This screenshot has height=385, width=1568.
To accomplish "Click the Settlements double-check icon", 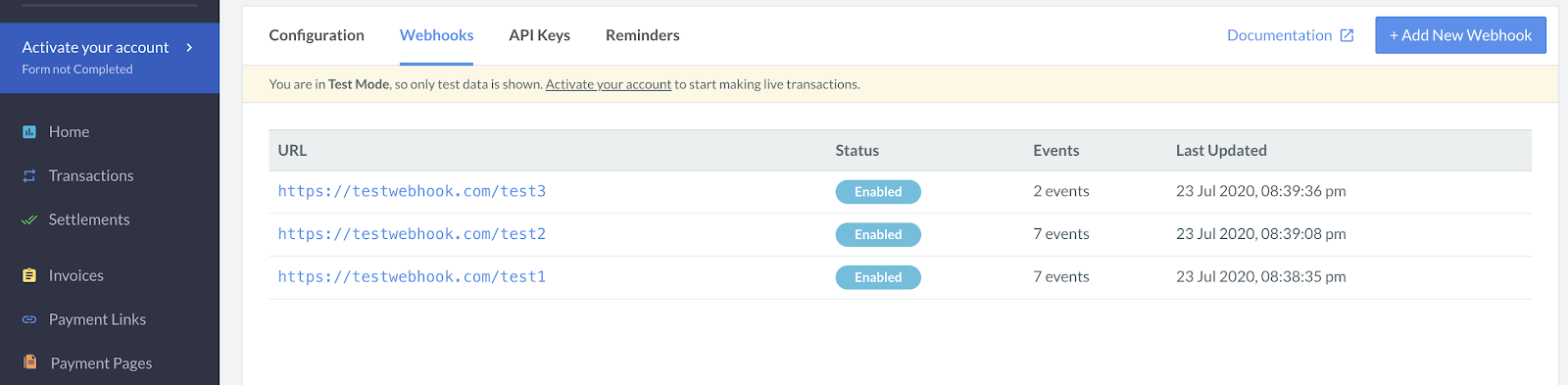I will tap(29, 220).
